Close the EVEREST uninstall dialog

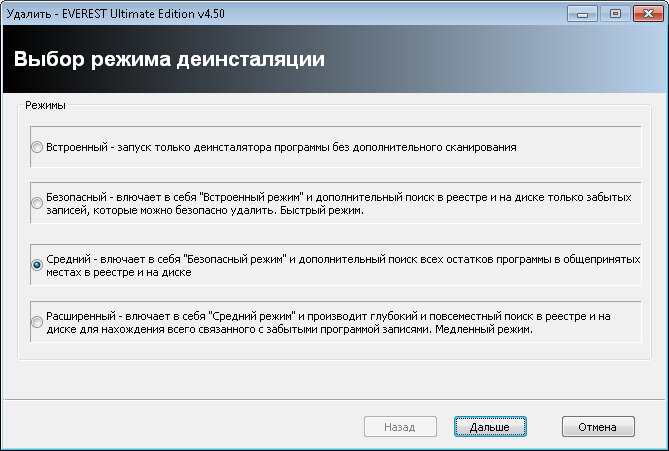pos(648,14)
